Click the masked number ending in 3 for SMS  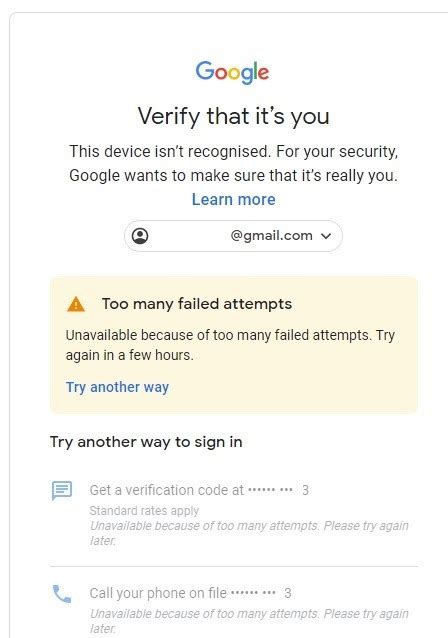coord(278,490)
